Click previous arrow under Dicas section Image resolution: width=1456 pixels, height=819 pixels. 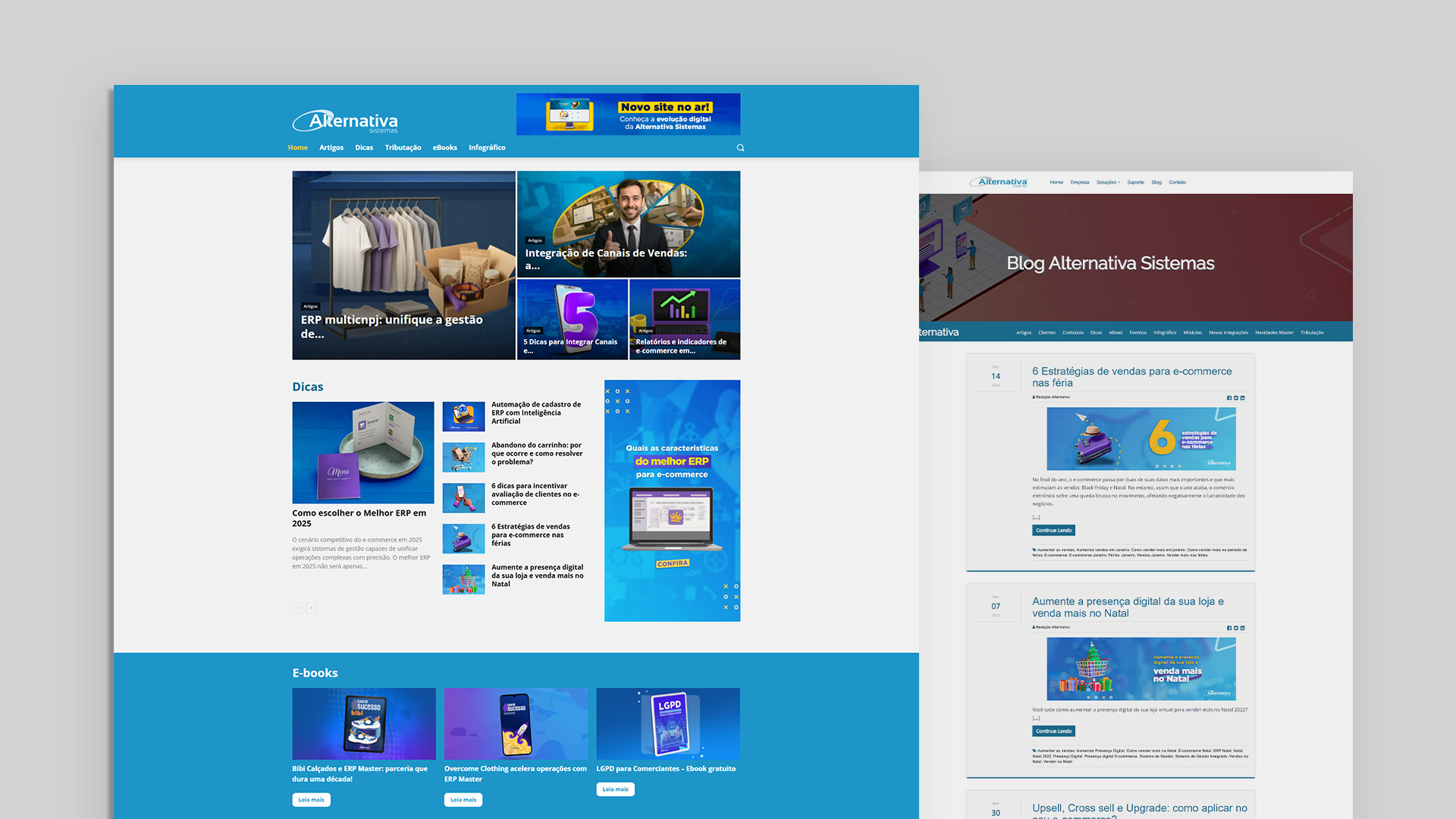coord(297,608)
